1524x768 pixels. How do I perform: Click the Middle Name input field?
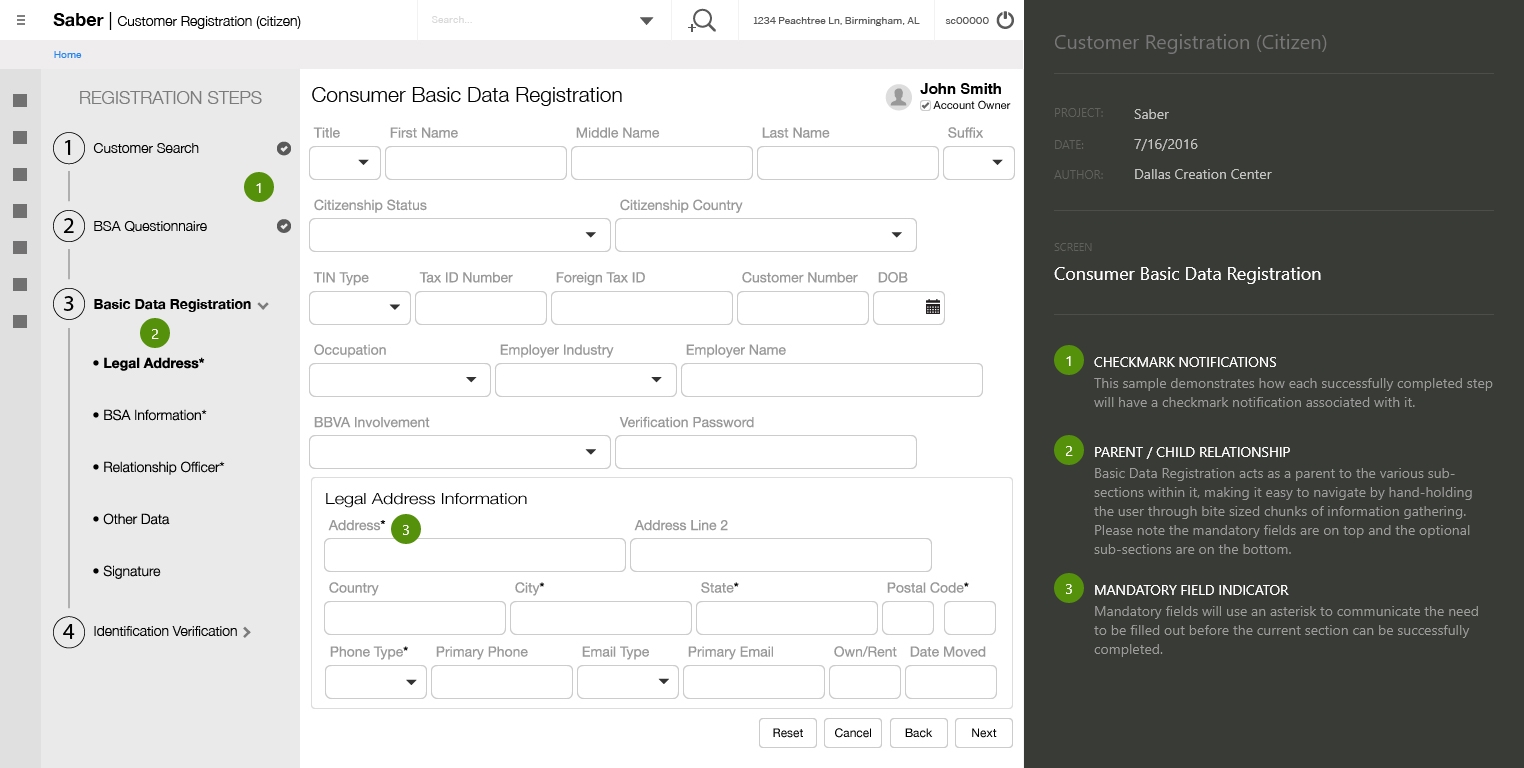point(662,163)
